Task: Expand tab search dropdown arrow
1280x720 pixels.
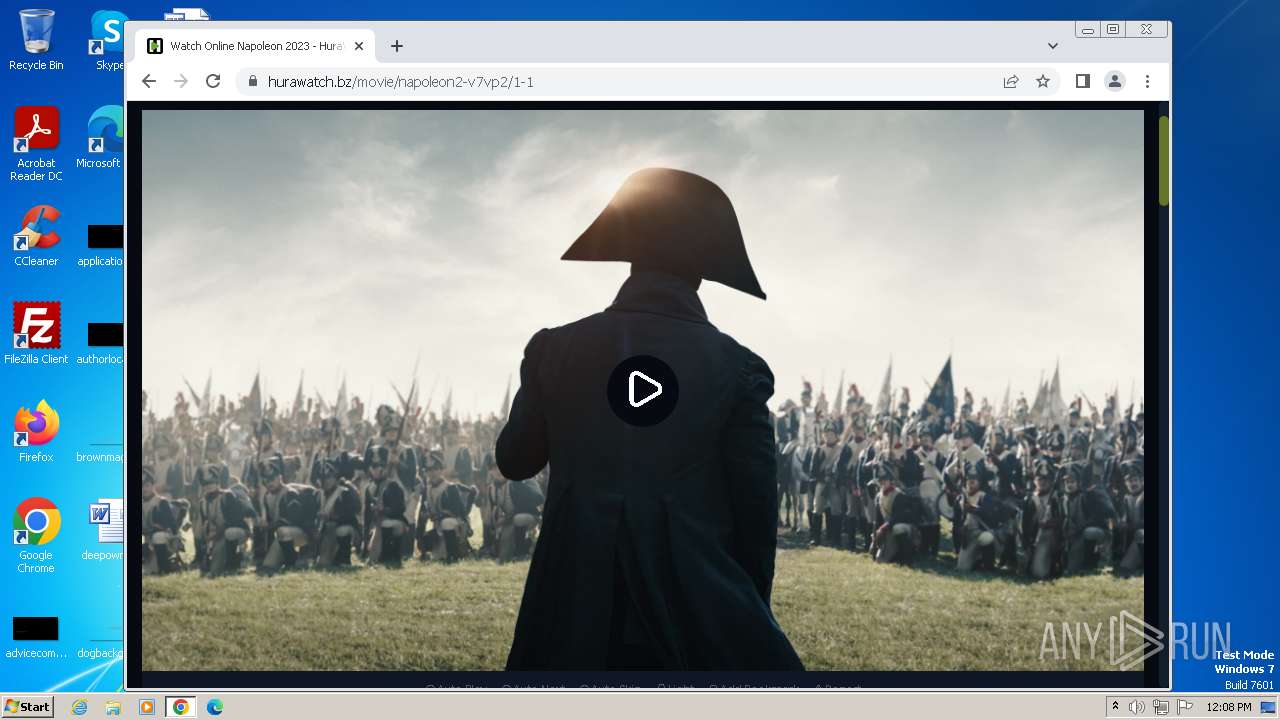Action: point(1052,46)
